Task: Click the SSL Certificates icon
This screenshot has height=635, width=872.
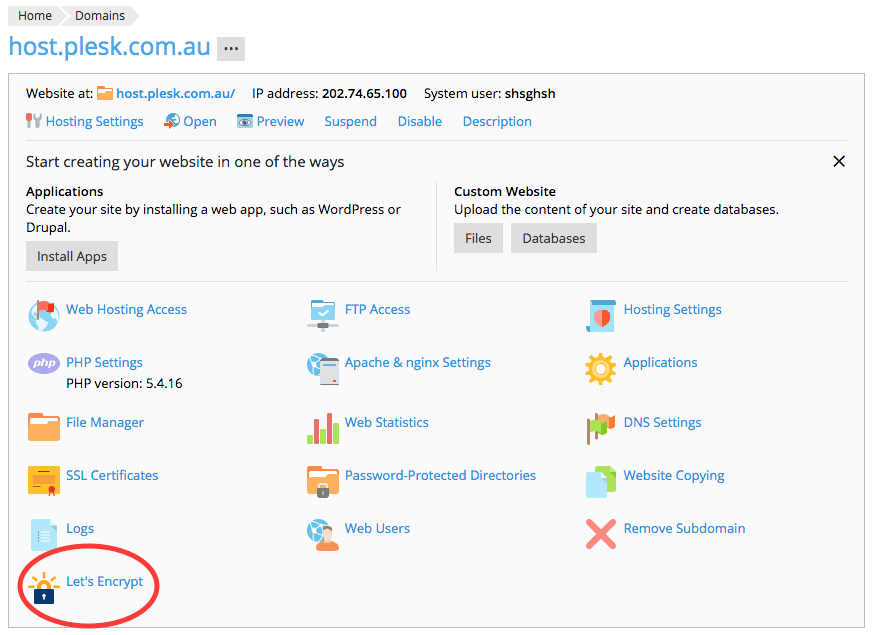Action: coord(44,481)
